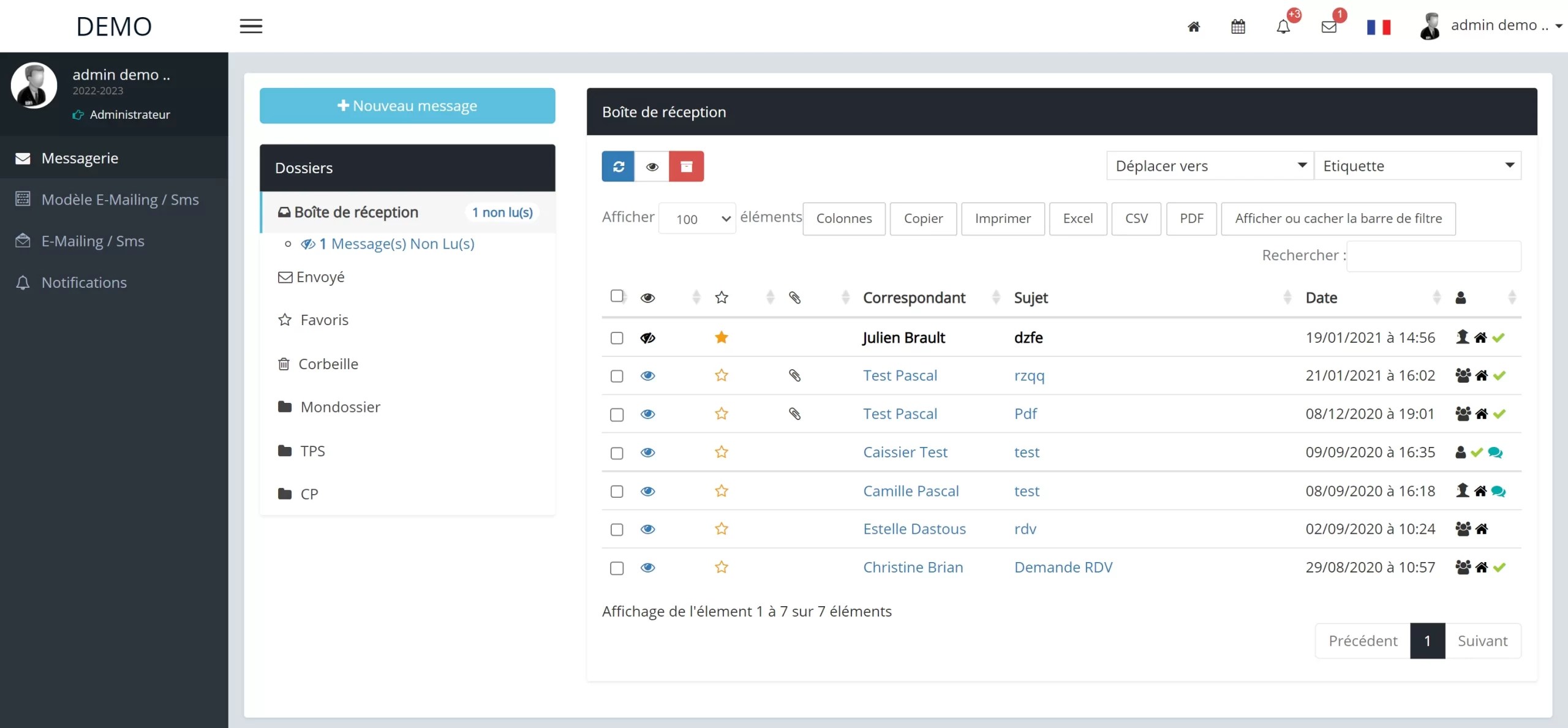1568x728 pixels.
Task: Open the notifications bell in header
Action: tap(1283, 27)
